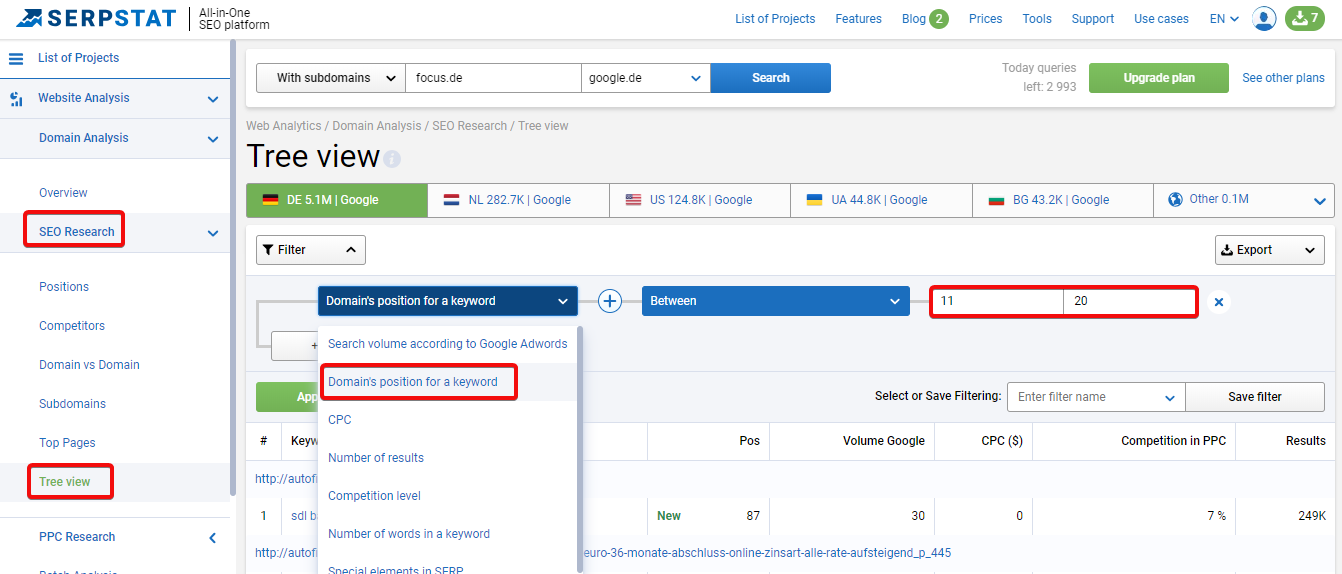Screen dimensions: 1342x574
Task: Select the German flag DE 5.1M database tab
Action: point(337,200)
